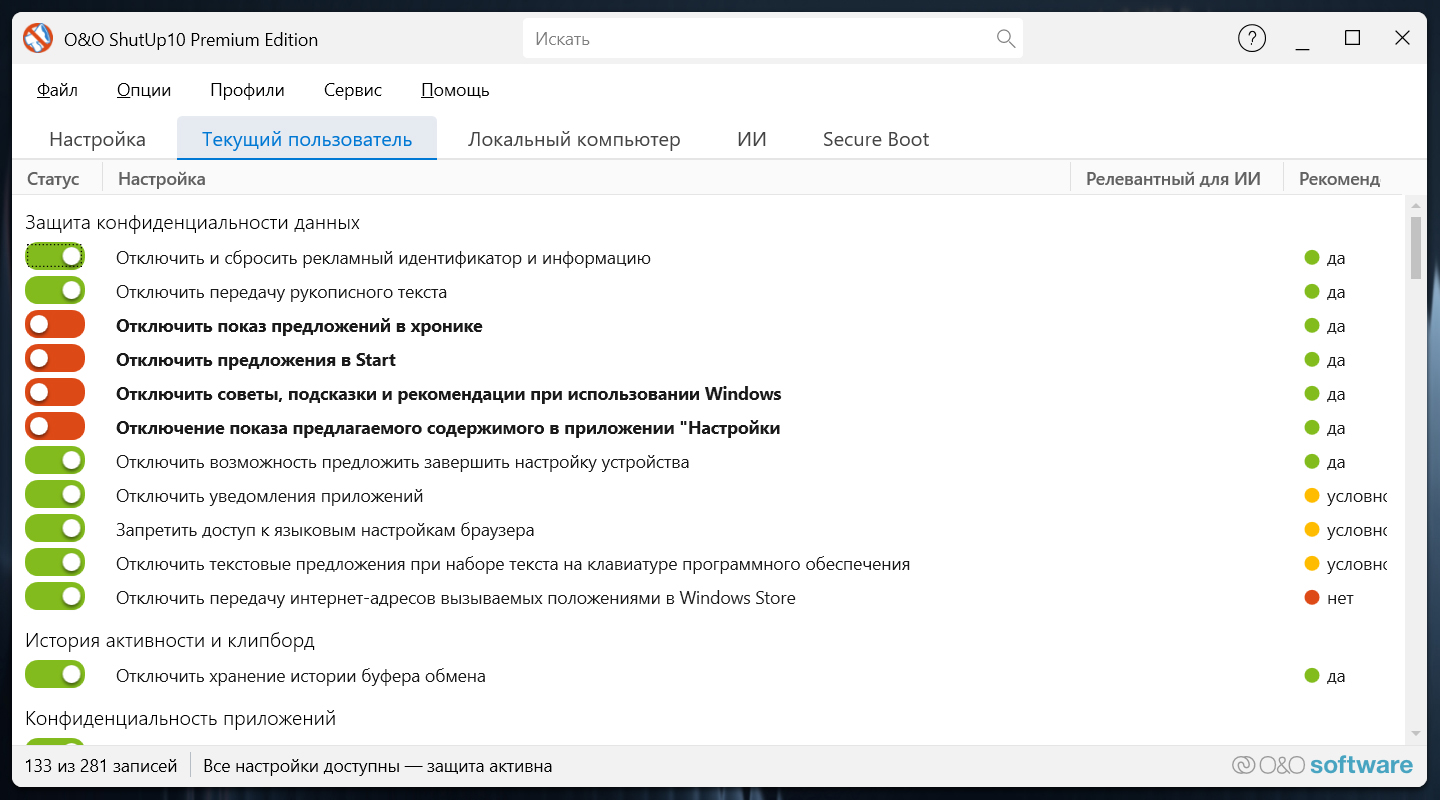Click the vertical scrollbar down arrow
Image resolution: width=1440 pixels, height=800 pixels.
(x=1415, y=733)
